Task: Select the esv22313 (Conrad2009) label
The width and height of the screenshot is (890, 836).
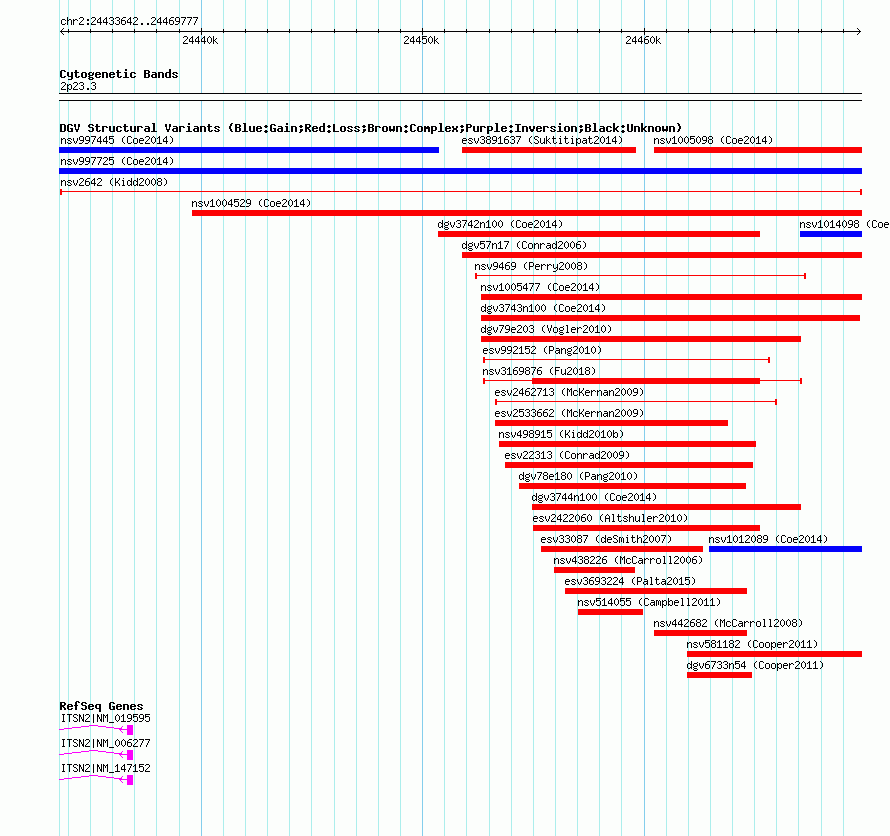Action: point(567,455)
